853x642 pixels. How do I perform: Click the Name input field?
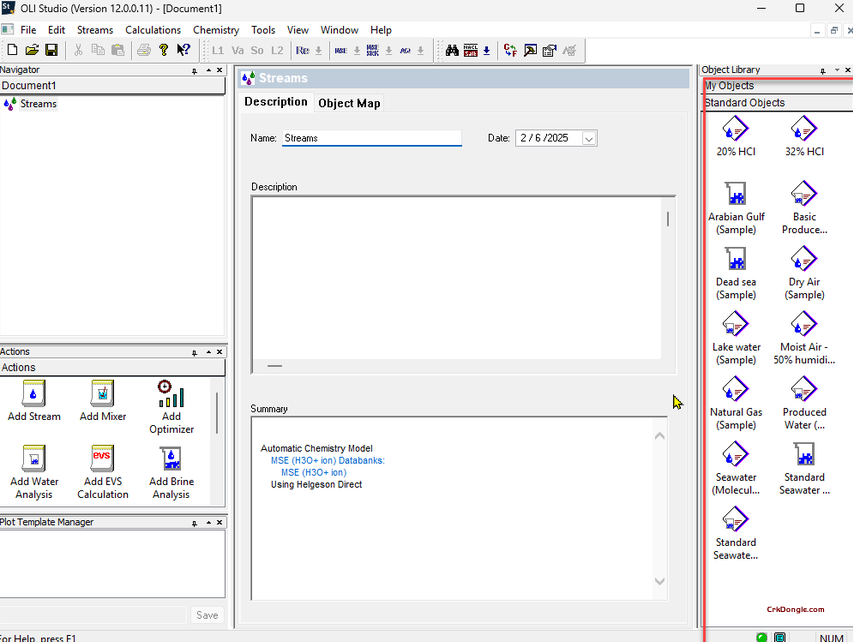coord(372,138)
